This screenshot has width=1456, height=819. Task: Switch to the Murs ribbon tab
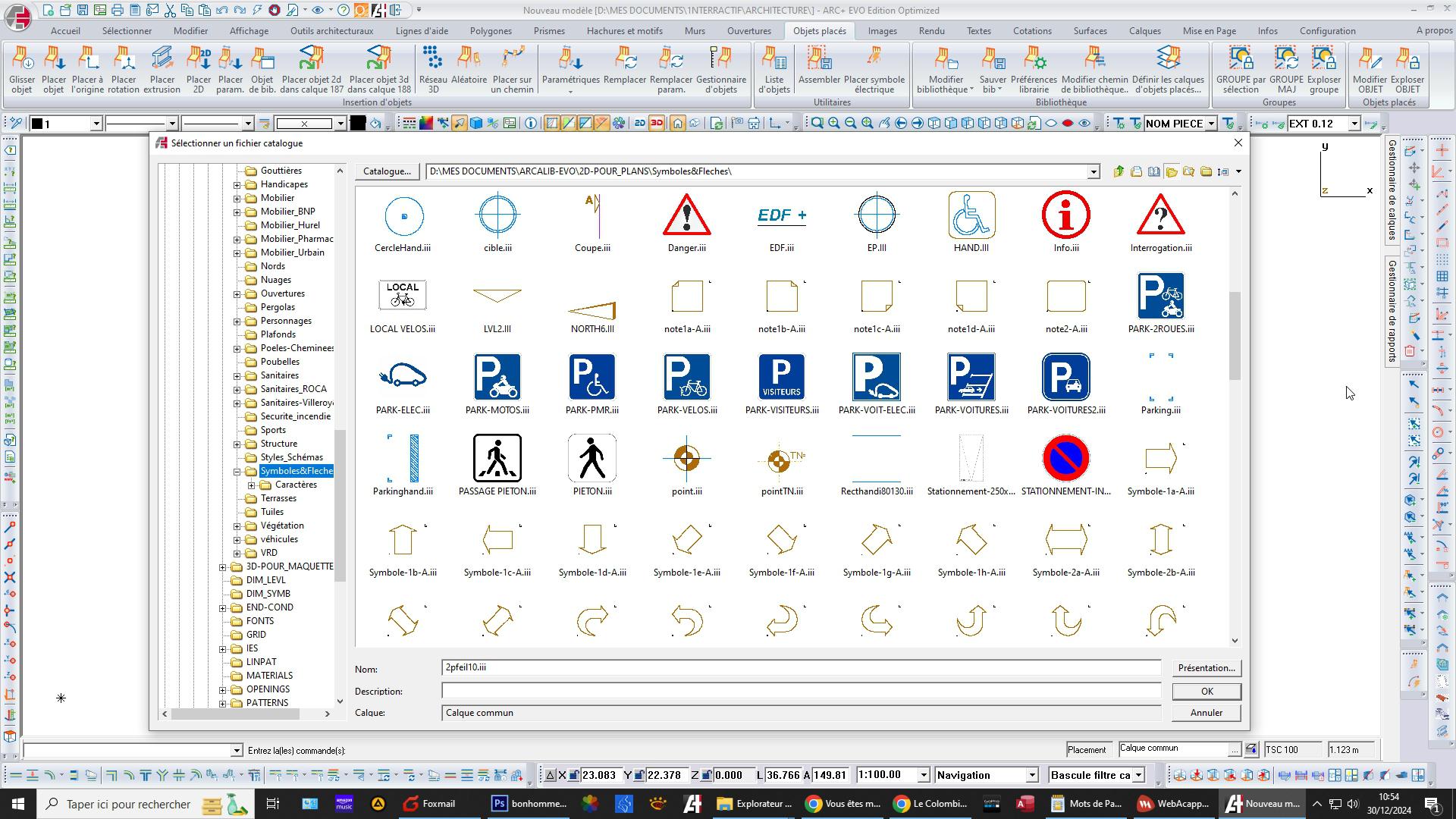[694, 31]
